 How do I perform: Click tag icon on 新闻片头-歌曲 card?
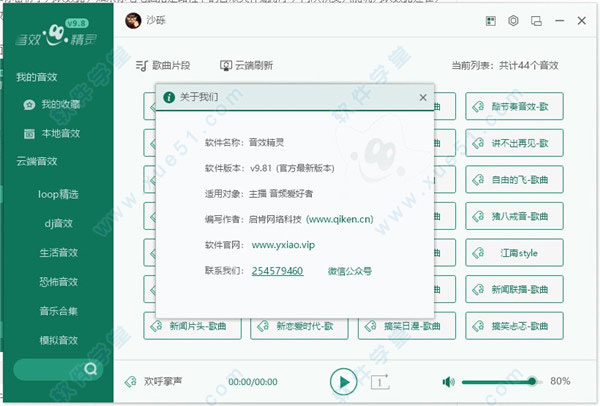[x=156, y=326]
